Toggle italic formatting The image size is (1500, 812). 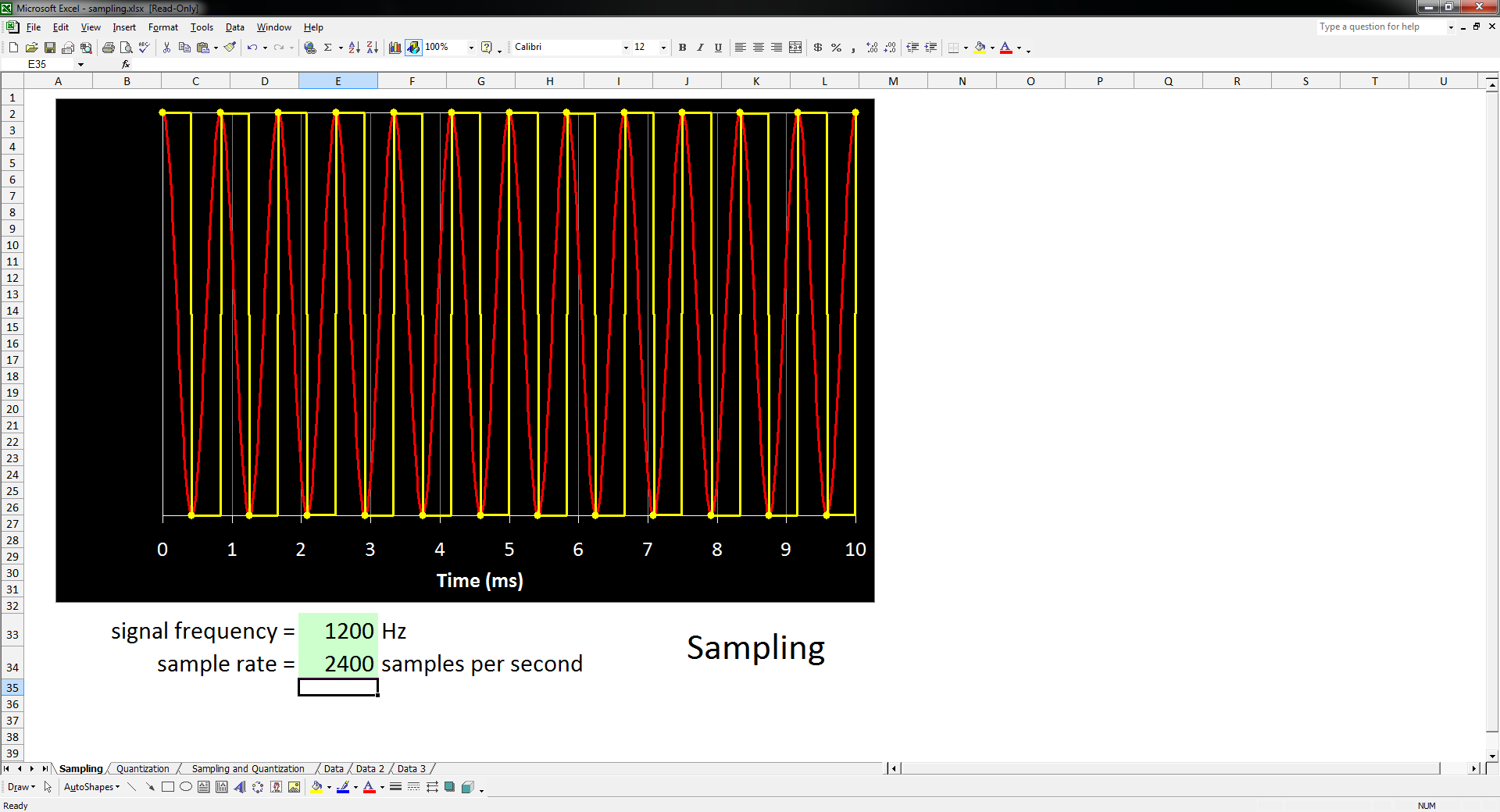[700, 48]
